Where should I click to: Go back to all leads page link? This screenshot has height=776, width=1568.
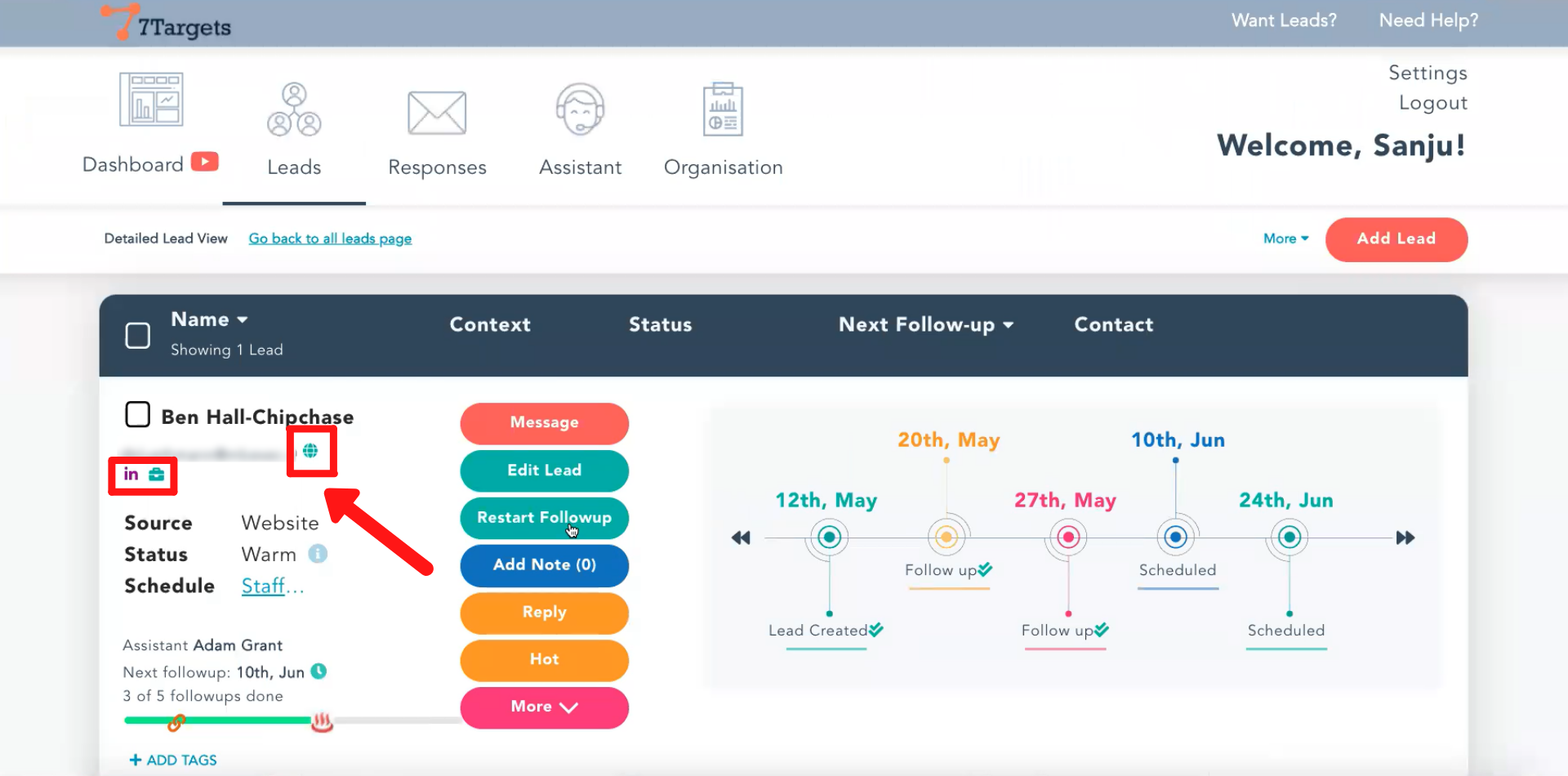click(x=330, y=239)
